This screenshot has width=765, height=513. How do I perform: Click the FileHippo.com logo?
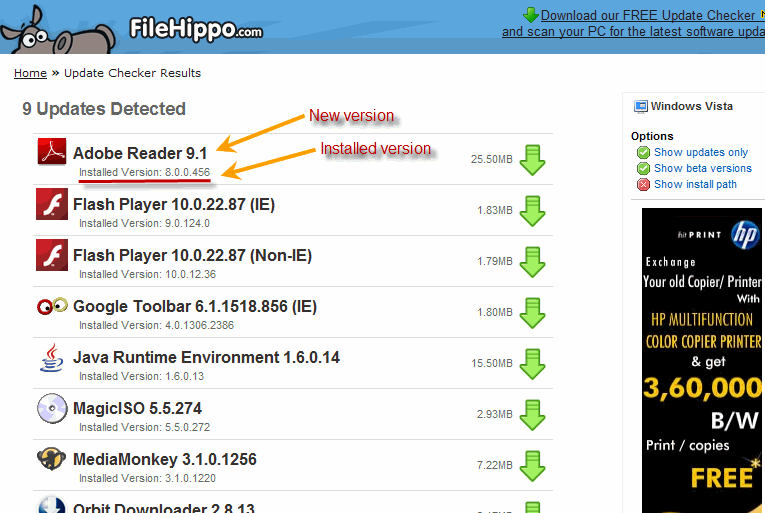(x=196, y=29)
